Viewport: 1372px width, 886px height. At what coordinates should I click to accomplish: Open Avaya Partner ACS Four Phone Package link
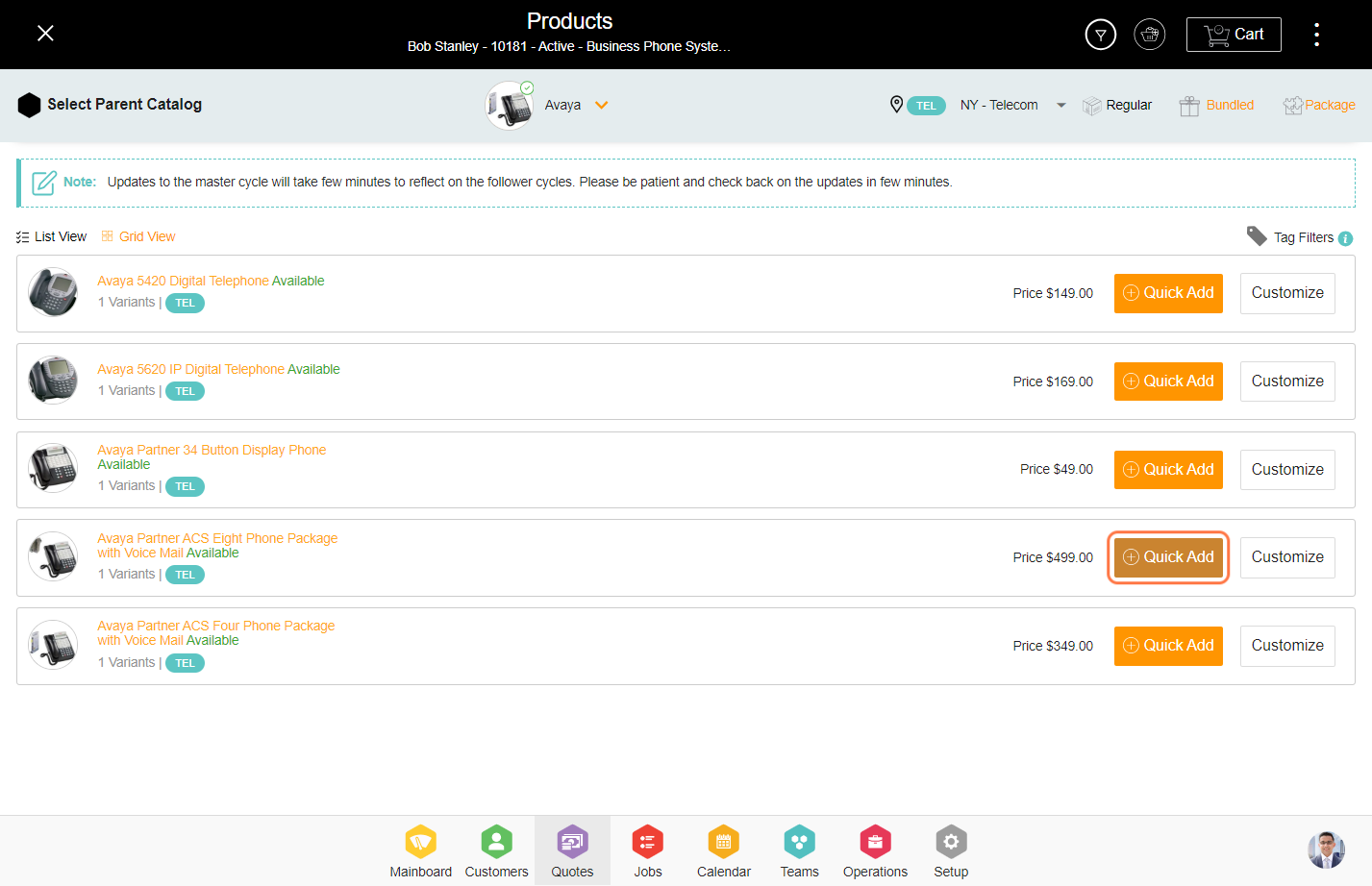(x=215, y=632)
